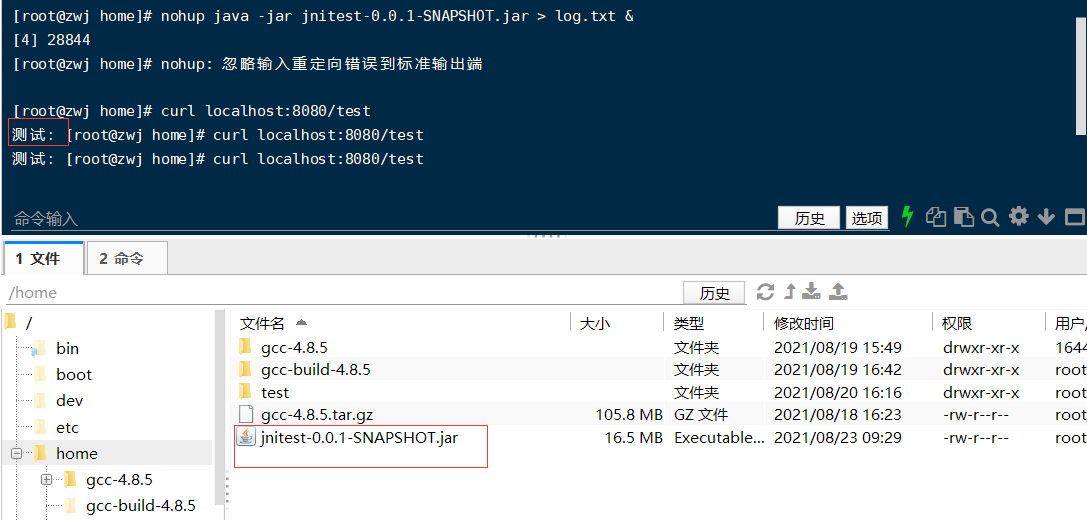Click the copy icon in terminal toolbar
This screenshot has height=520, width=1087.
click(937, 217)
